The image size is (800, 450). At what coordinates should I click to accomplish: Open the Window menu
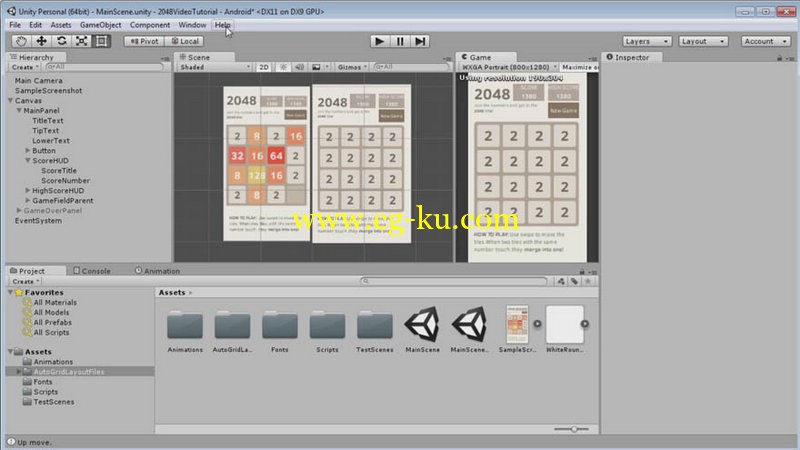[192, 24]
